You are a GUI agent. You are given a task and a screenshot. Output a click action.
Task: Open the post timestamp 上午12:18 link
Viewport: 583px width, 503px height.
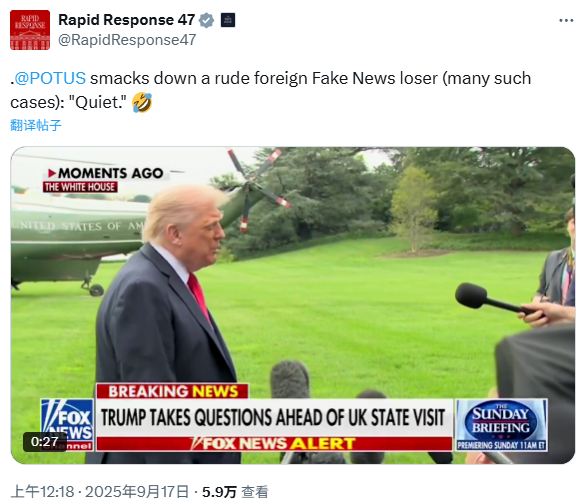pyautogui.click(x=42, y=492)
